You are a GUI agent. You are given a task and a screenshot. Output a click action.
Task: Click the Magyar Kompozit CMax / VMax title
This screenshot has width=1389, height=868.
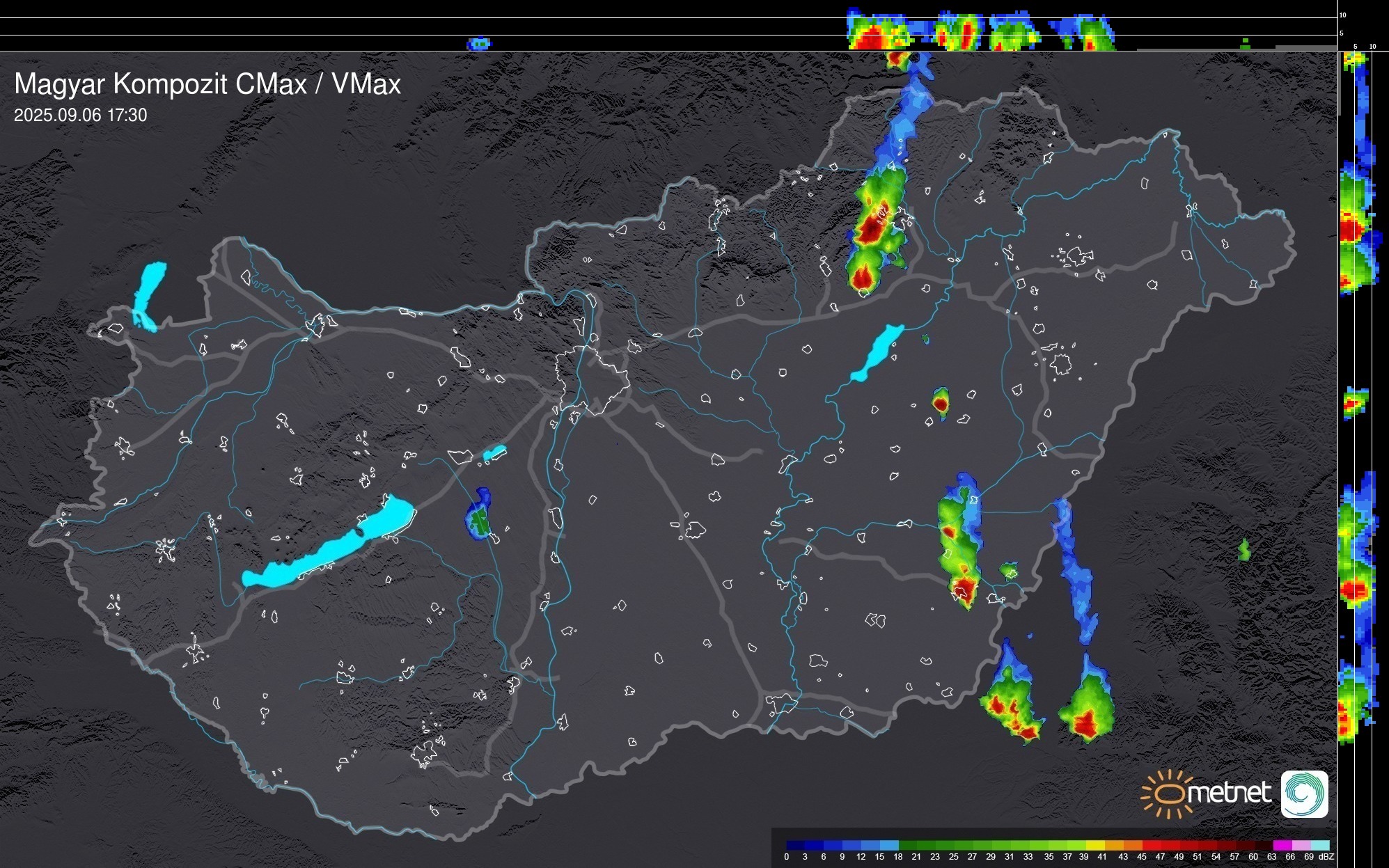pos(207,84)
